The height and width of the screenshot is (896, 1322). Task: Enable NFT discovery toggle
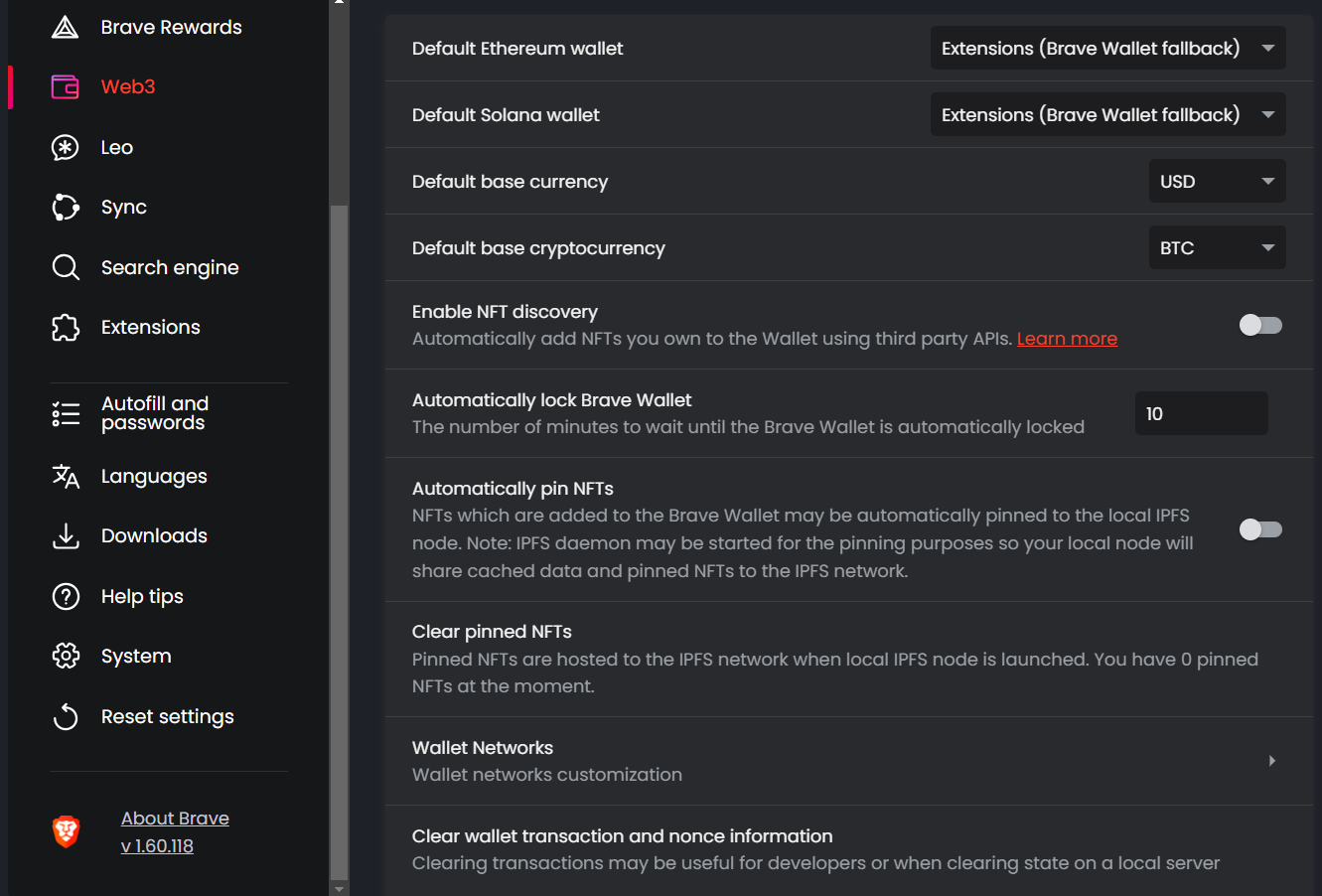pos(1261,325)
